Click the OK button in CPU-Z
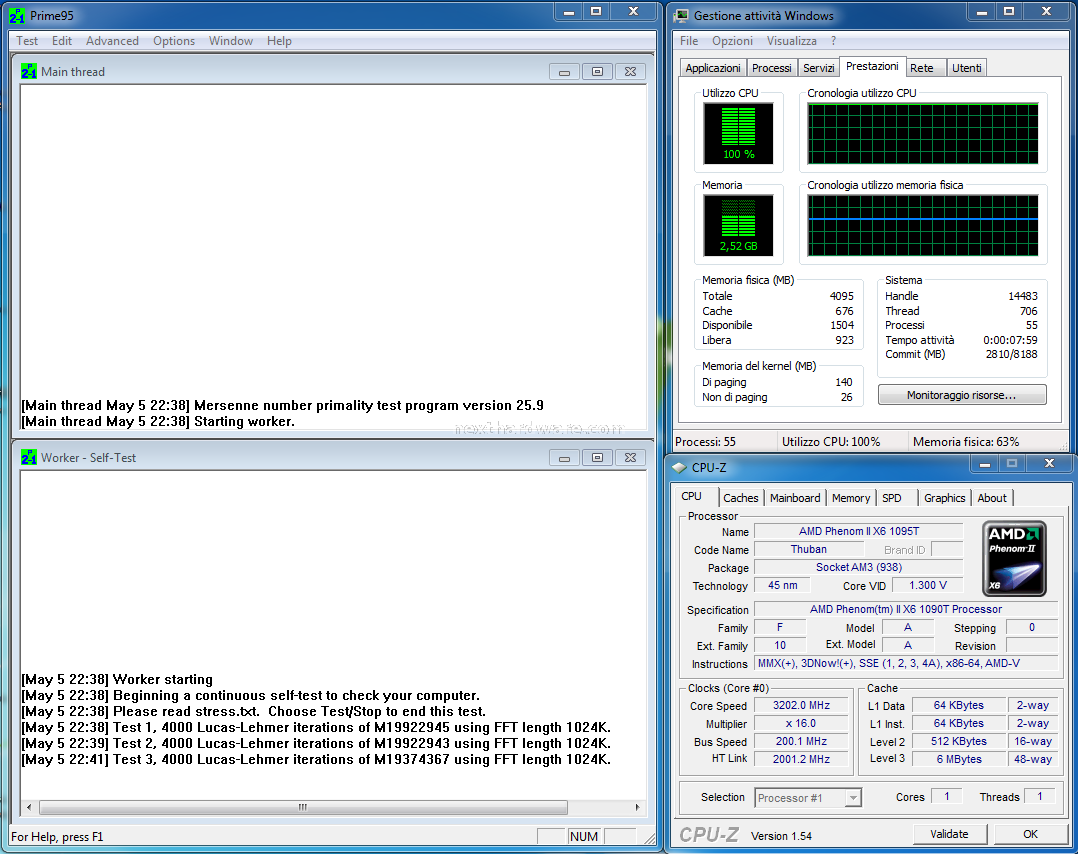Image resolution: width=1078 pixels, height=854 pixels. pos(1031,834)
